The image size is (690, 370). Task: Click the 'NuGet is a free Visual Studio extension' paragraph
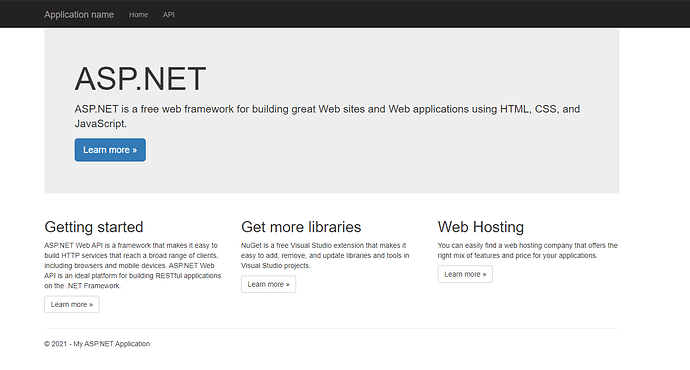[x=325, y=256]
